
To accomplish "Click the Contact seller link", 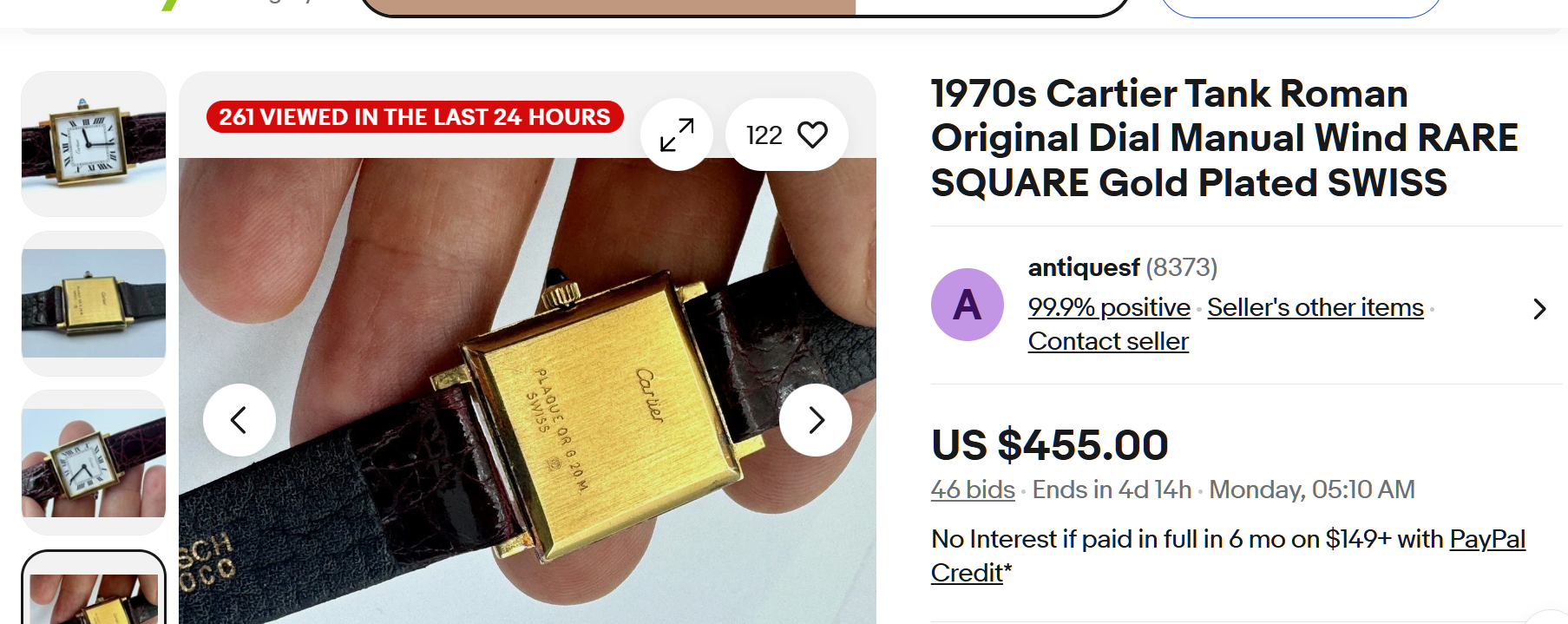I will (1108, 342).
